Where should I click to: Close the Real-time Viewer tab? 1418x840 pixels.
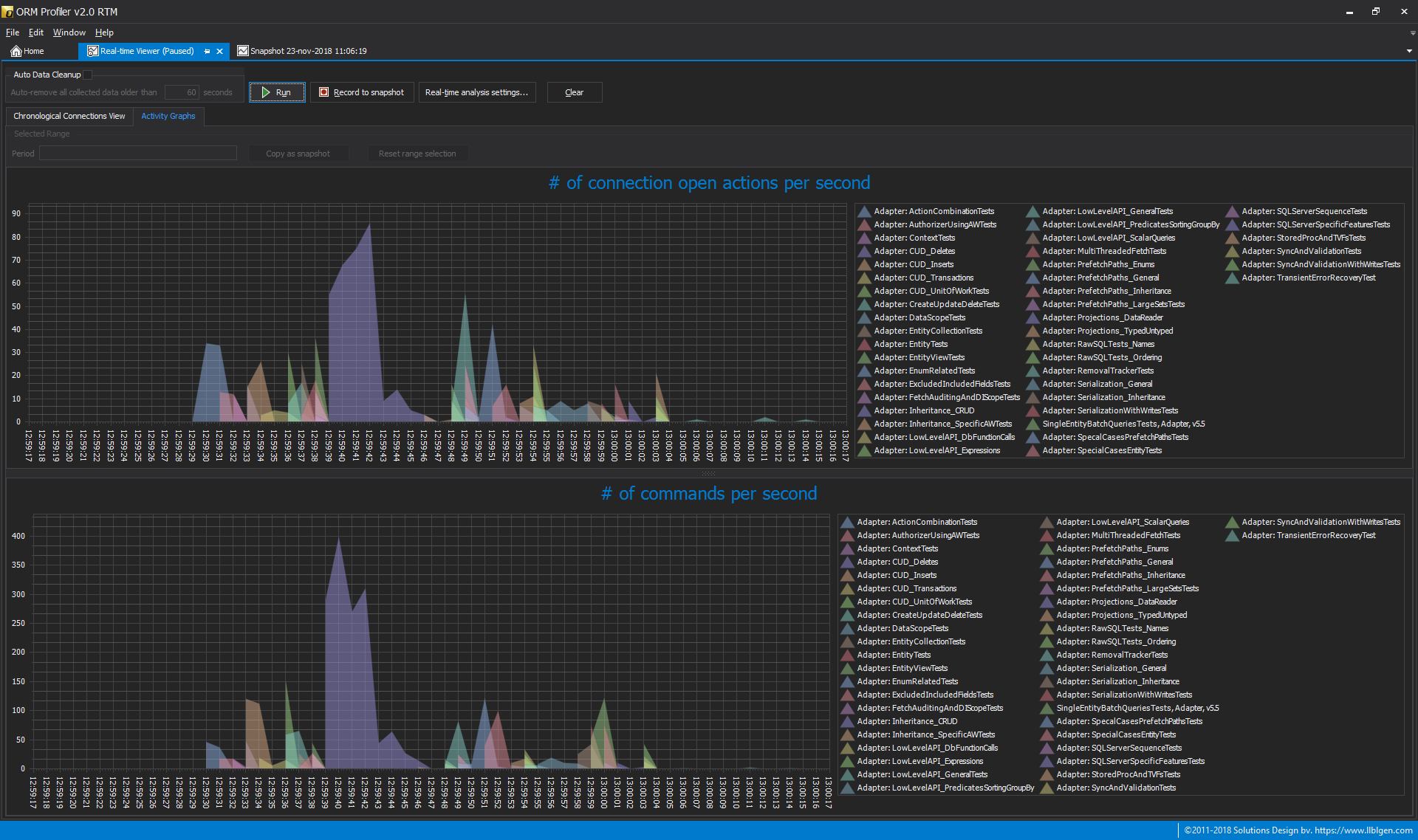click(x=219, y=51)
